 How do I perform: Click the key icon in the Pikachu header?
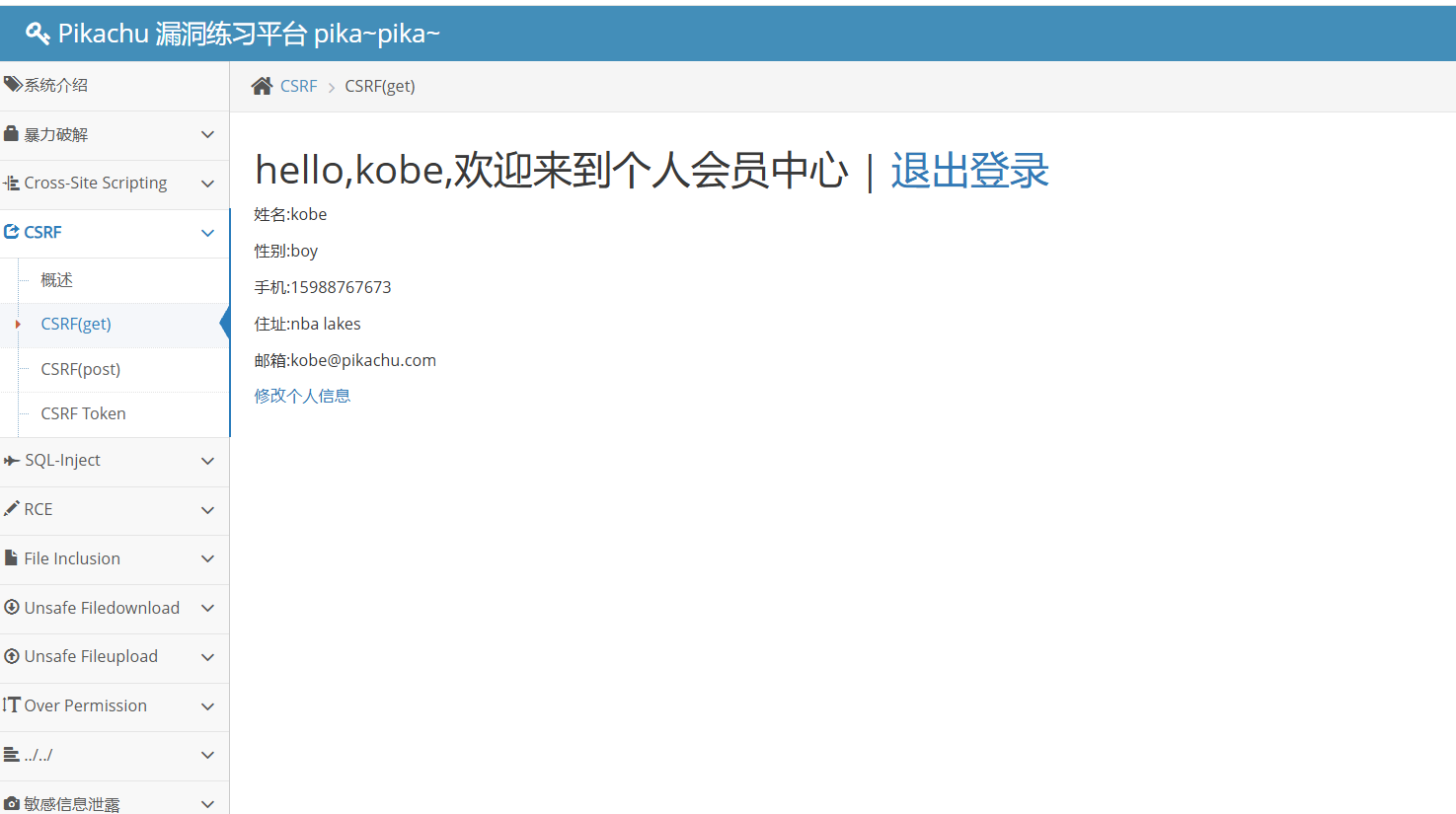(x=38, y=34)
